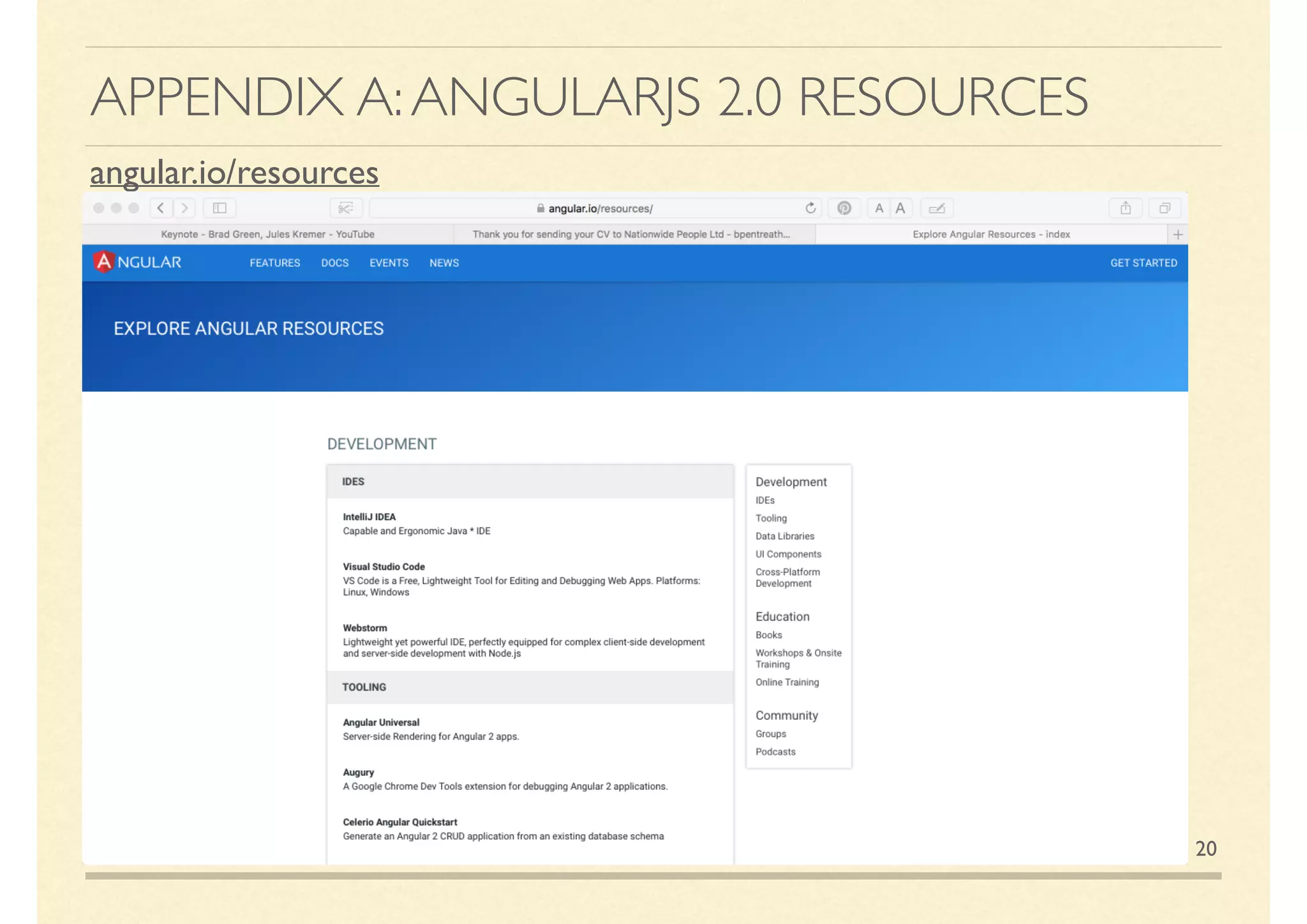
Task: Click the page reload icon
Action: click(810, 208)
